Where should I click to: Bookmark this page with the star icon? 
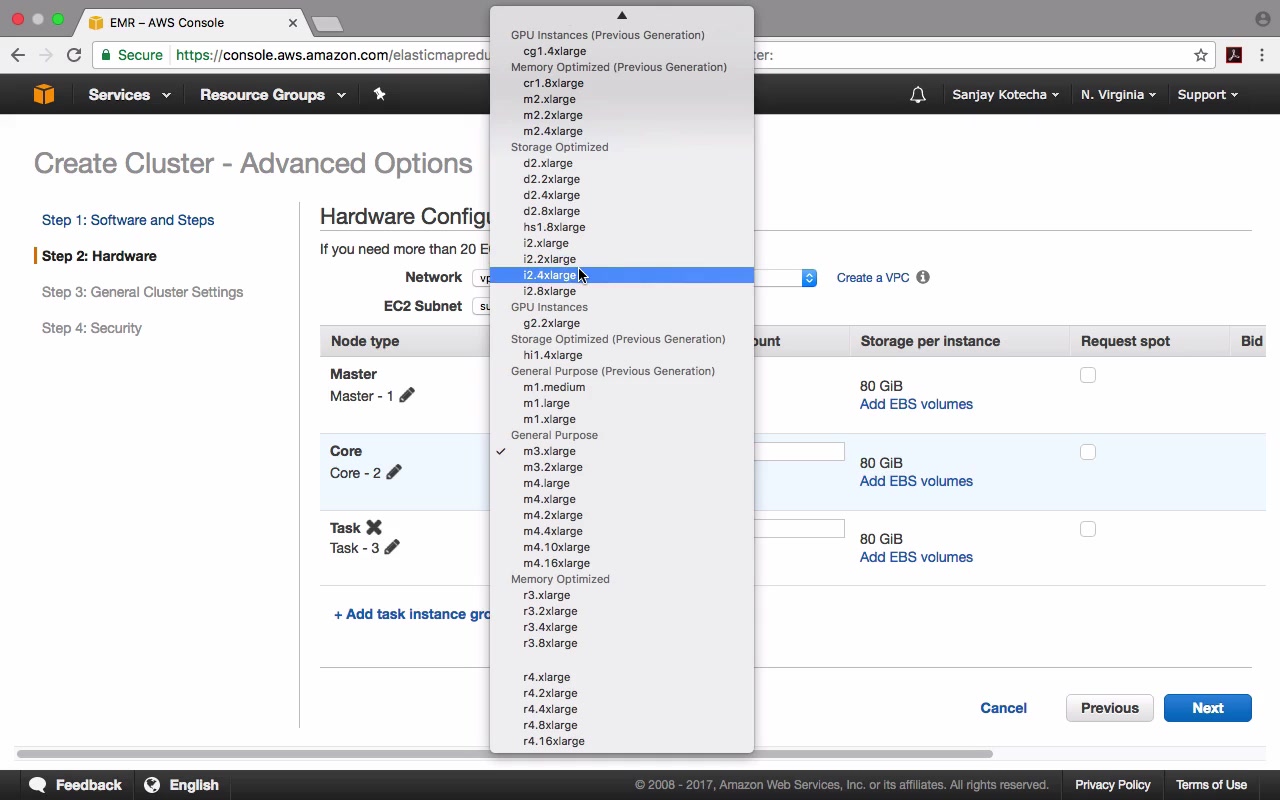[1201, 55]
